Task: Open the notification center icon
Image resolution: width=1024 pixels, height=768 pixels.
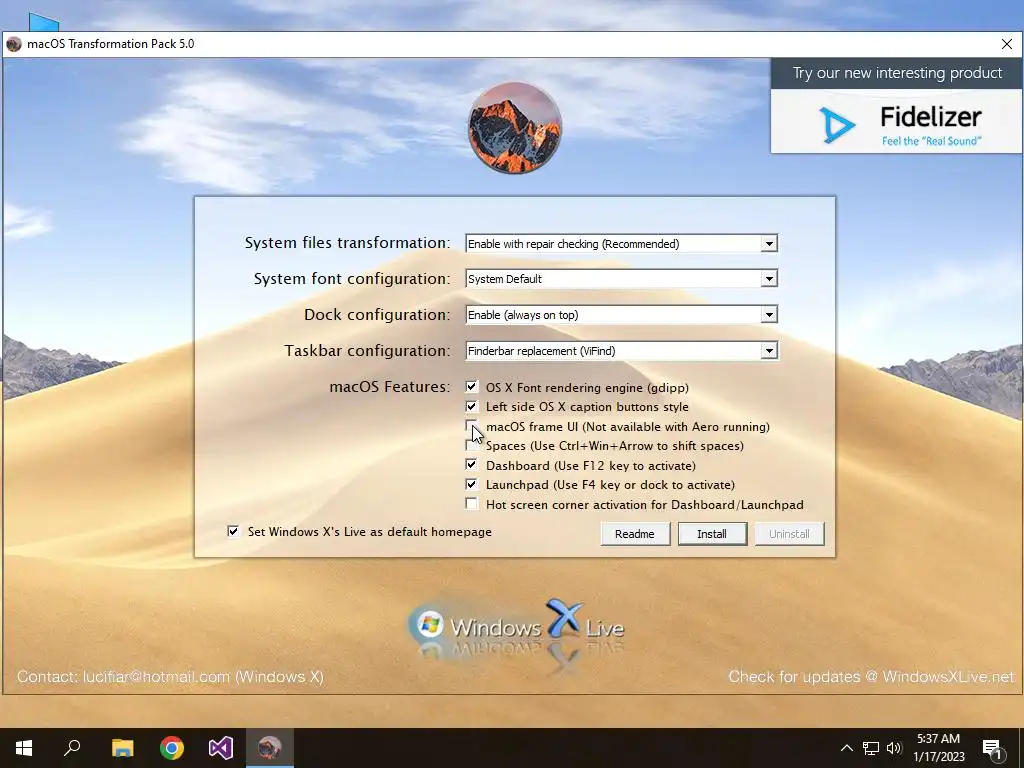Action: point(993,750)
